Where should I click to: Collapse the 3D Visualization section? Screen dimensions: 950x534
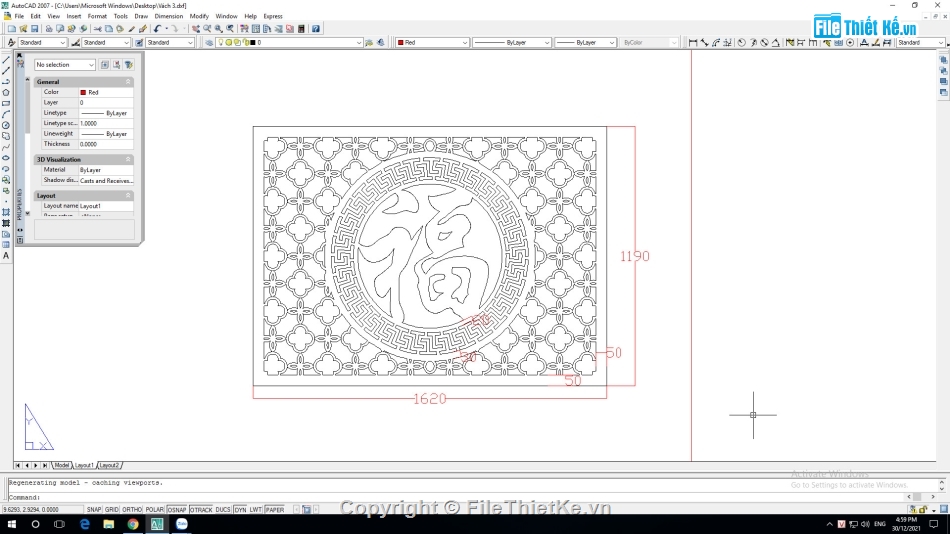(x=128, y=159)
